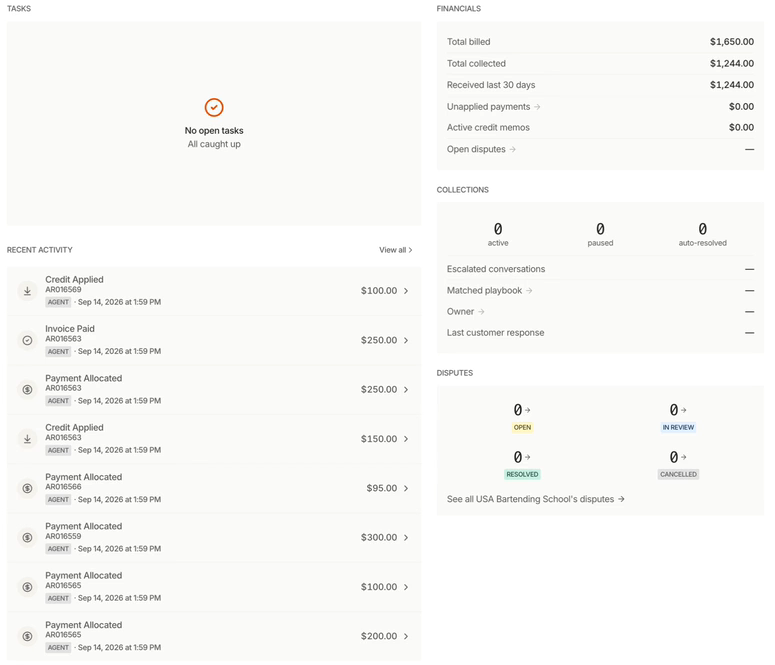This screenshot has width=775, height=665.
Task: Click the dollar icon on Payment Allocated AR016559
Action: tap(28, 537)
